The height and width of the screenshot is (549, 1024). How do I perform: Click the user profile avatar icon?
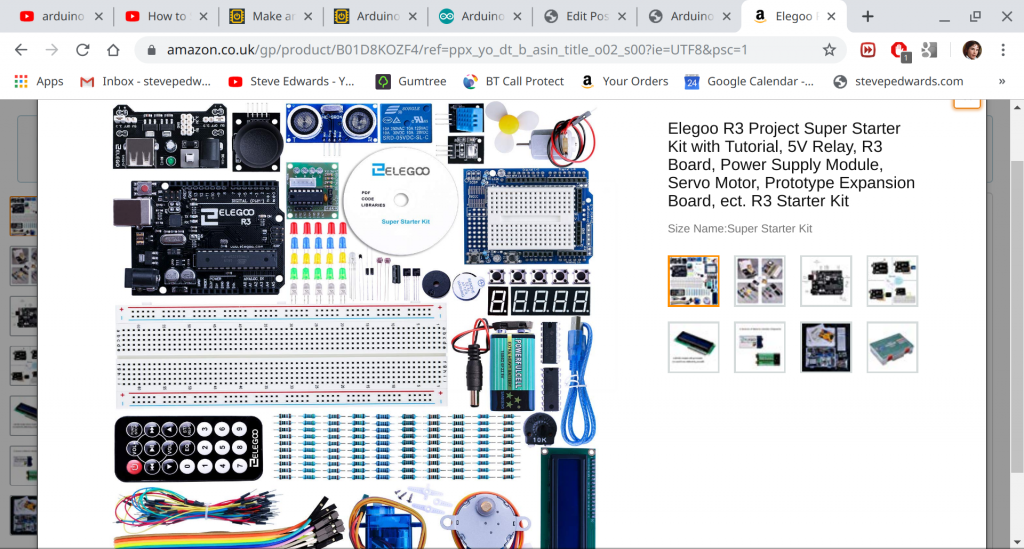point(971,50)
